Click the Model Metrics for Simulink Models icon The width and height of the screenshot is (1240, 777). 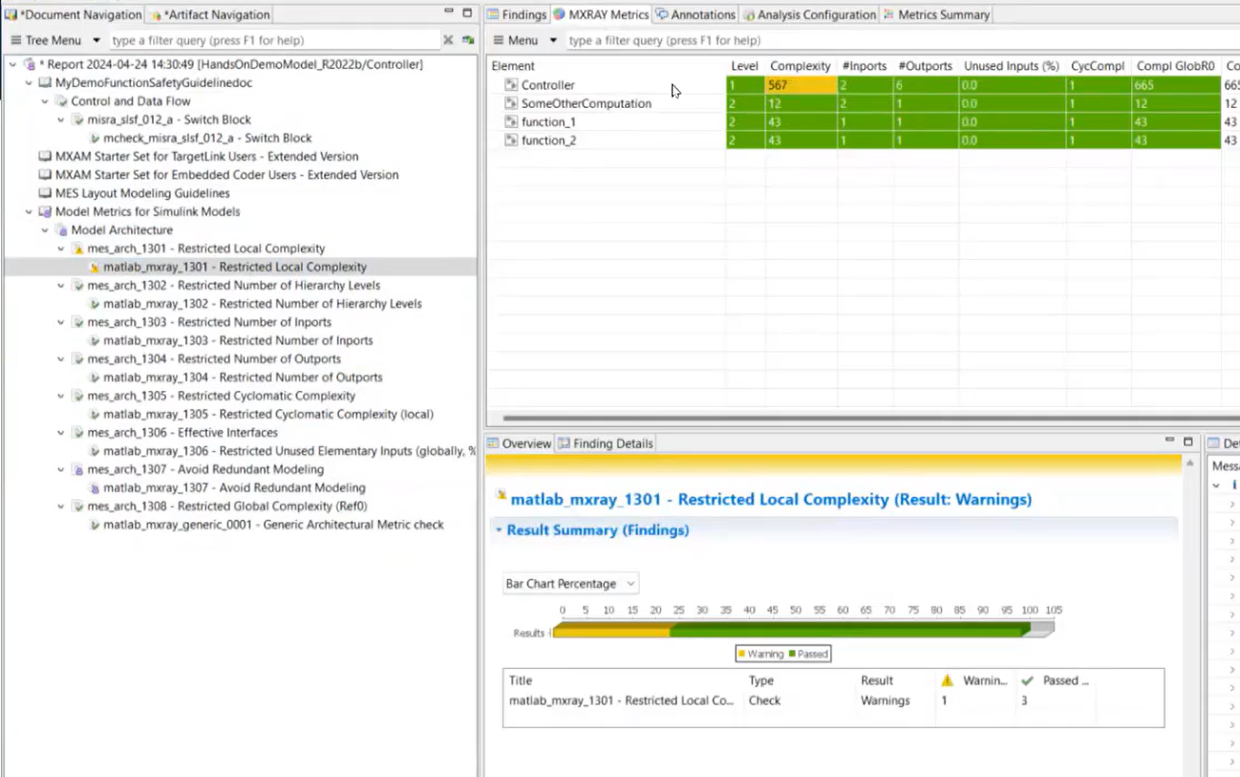[45, 212]
